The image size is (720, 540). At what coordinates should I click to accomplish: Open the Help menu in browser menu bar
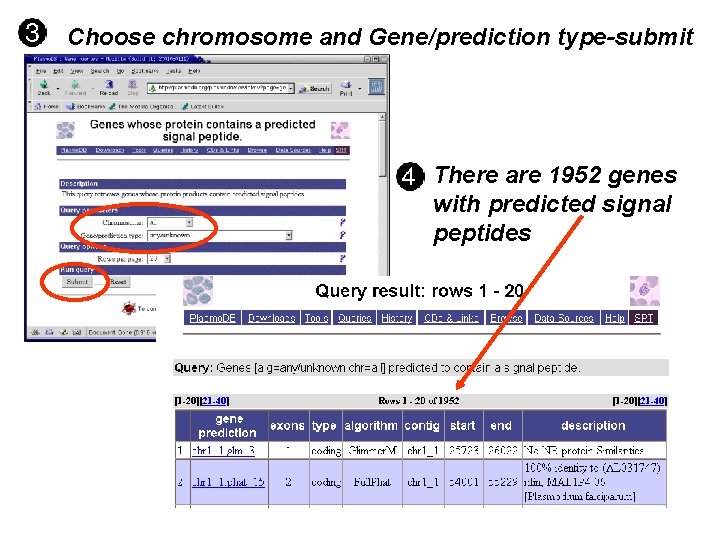(194, 71)
